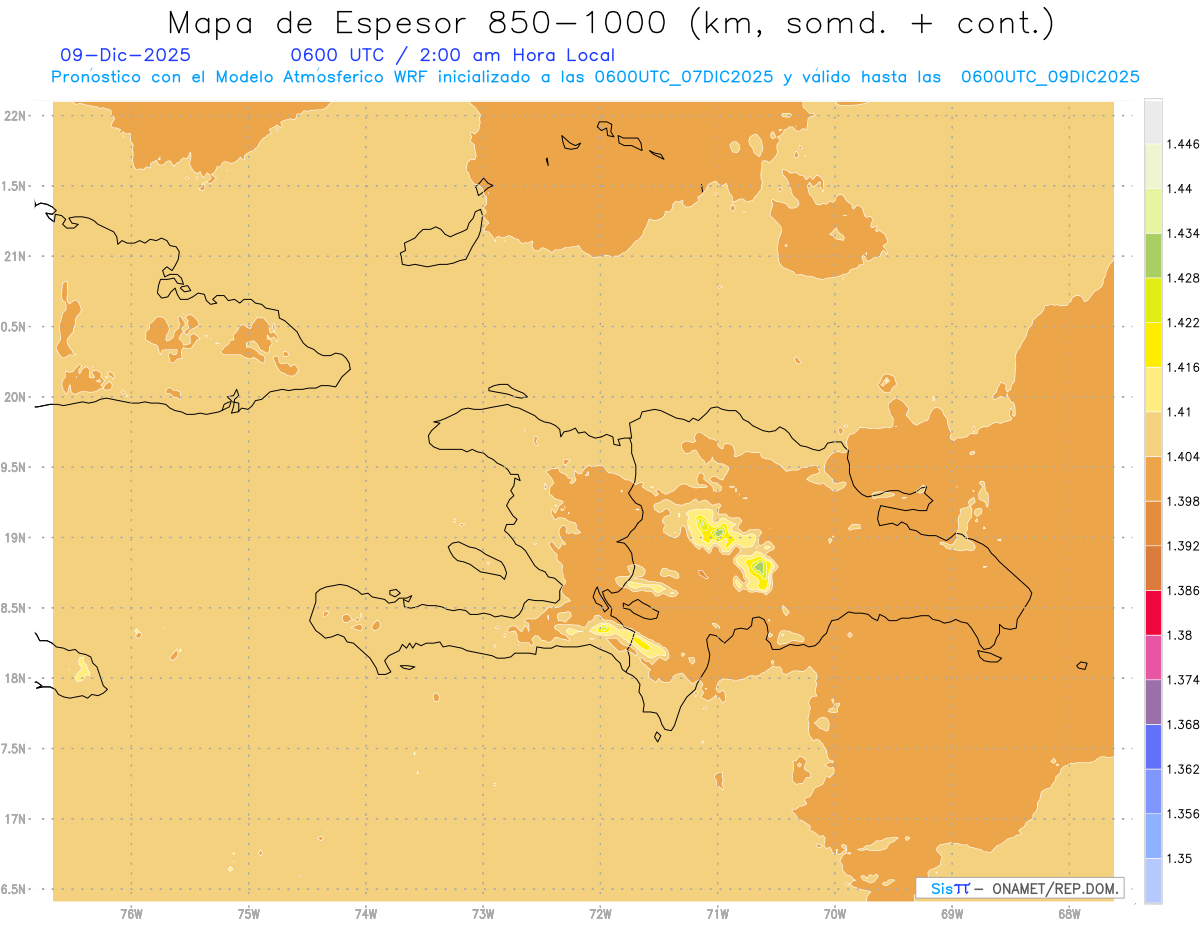Click the 76W longitude label
The image size is (1200, 927).
(x=131, y=914)
